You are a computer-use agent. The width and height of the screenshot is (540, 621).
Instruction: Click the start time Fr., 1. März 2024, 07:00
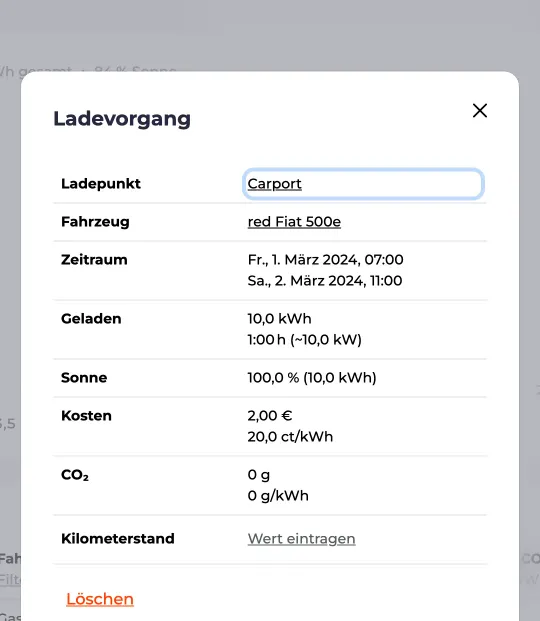325,260
